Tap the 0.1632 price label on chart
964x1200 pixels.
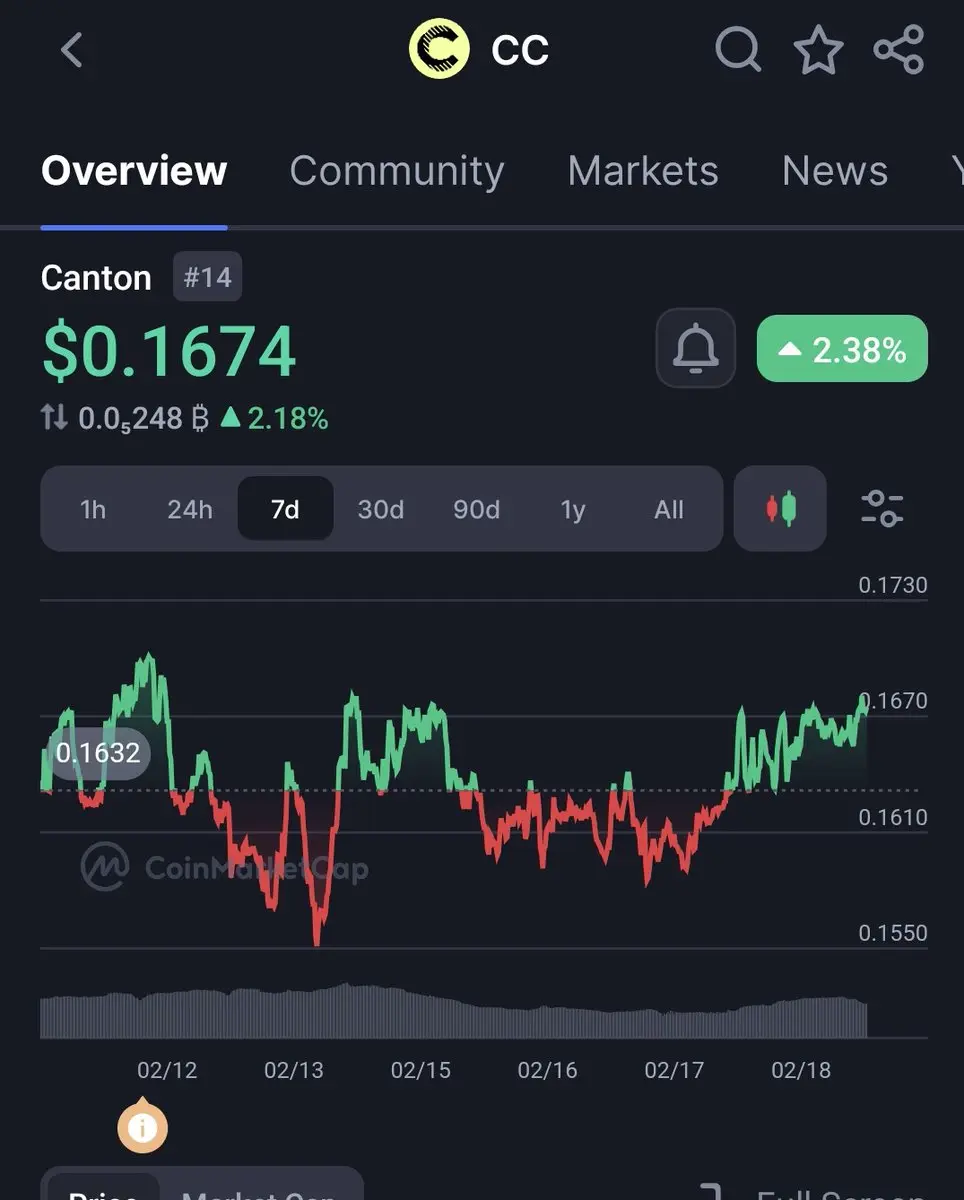click(98, 752)
